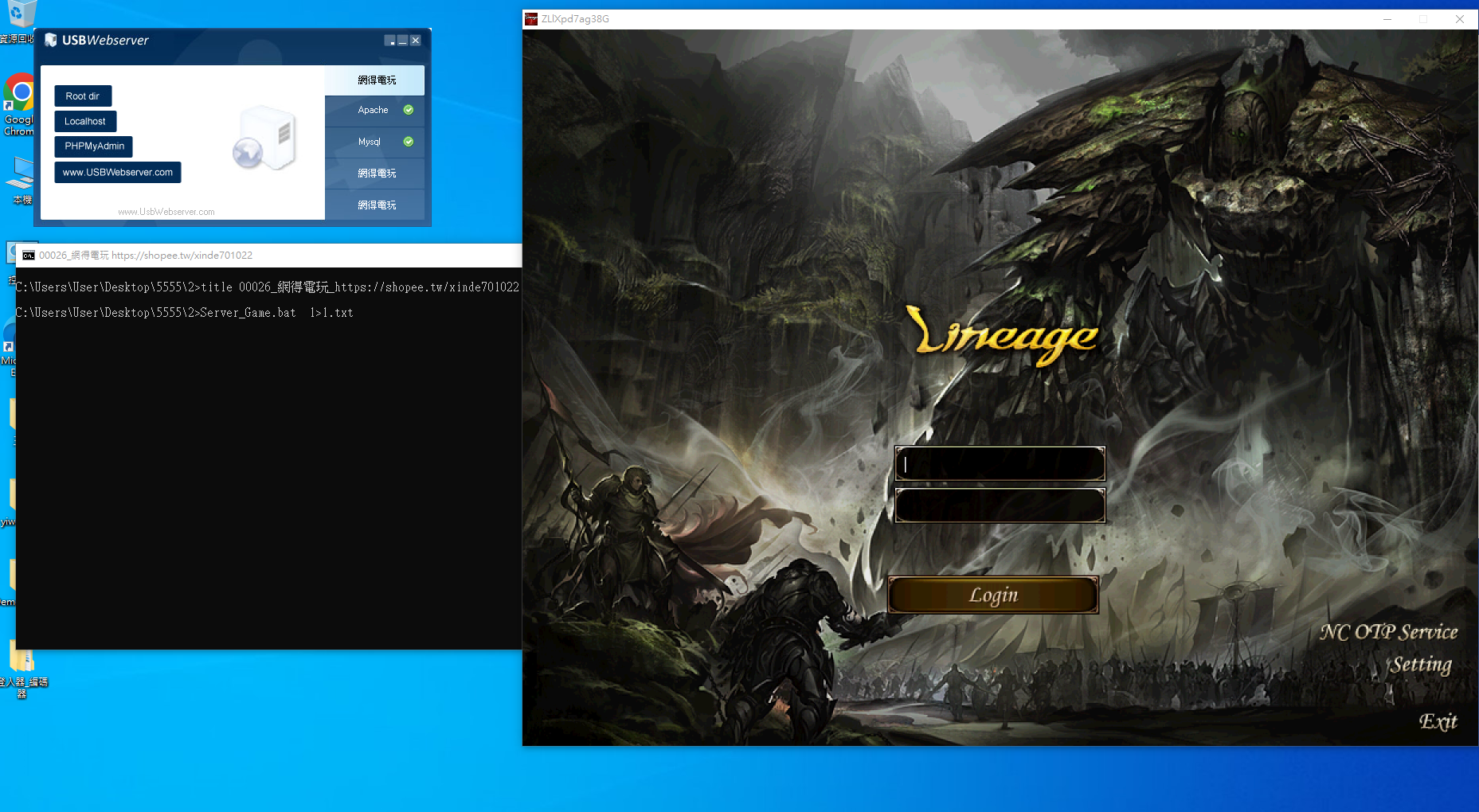Minimize the Lineage game window
Screen dimensions: 1479x812
click(x=1387, y=19)
